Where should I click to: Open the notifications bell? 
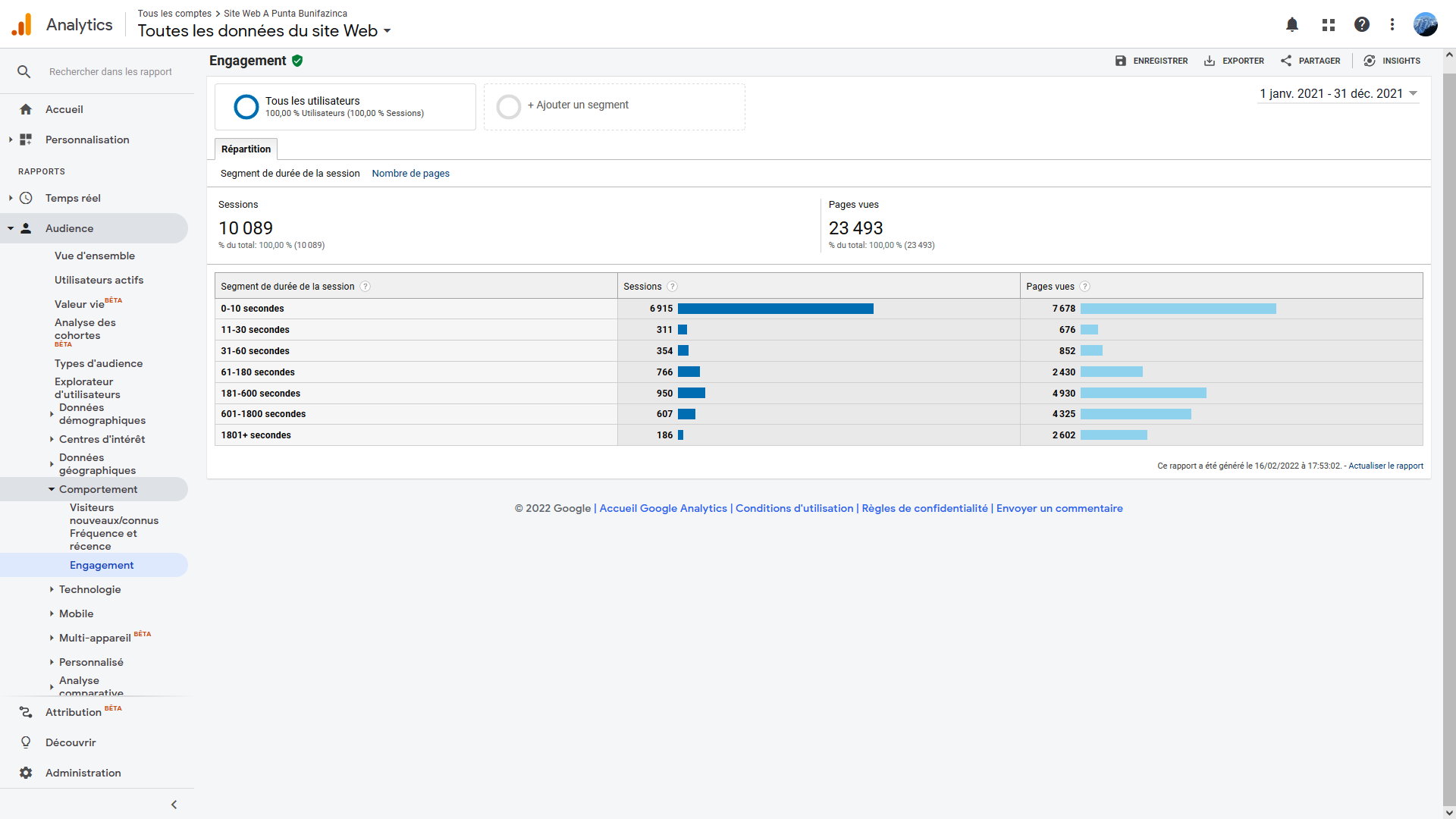[x=1292, y=24]
